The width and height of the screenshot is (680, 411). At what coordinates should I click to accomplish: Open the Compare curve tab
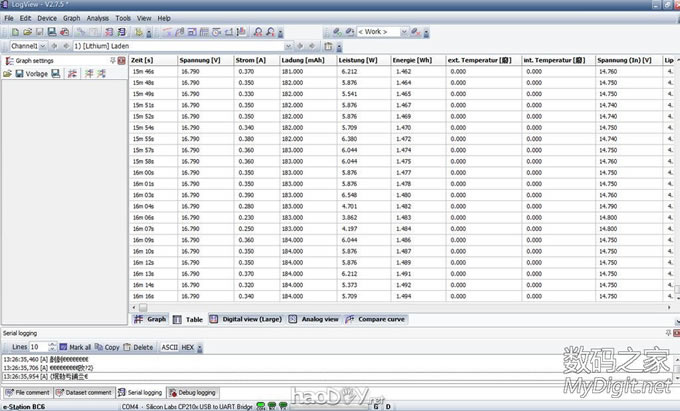[376, 319]
